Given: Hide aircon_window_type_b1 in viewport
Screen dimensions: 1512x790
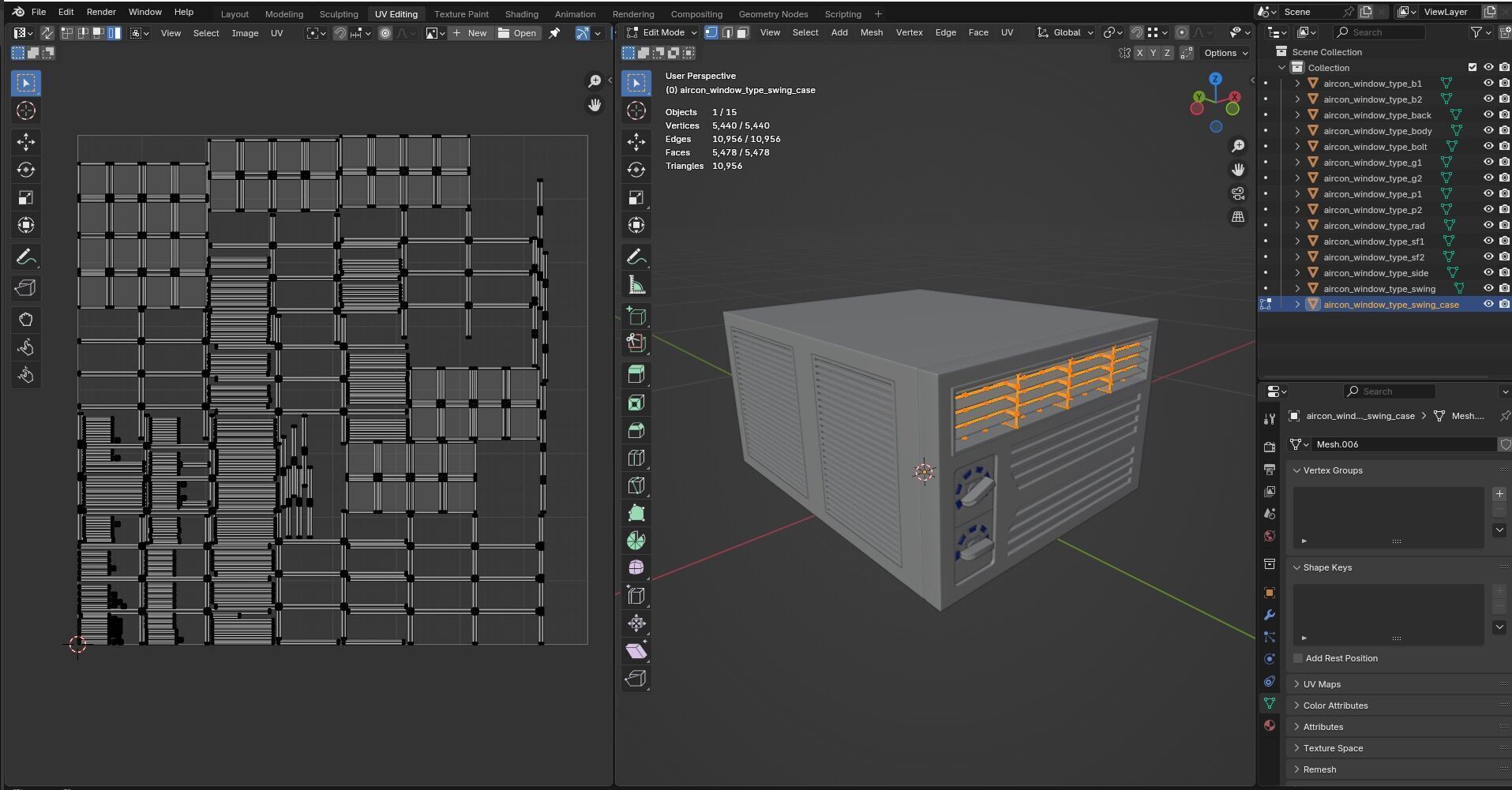Looking at the screenshot, I should (1488, 84).
